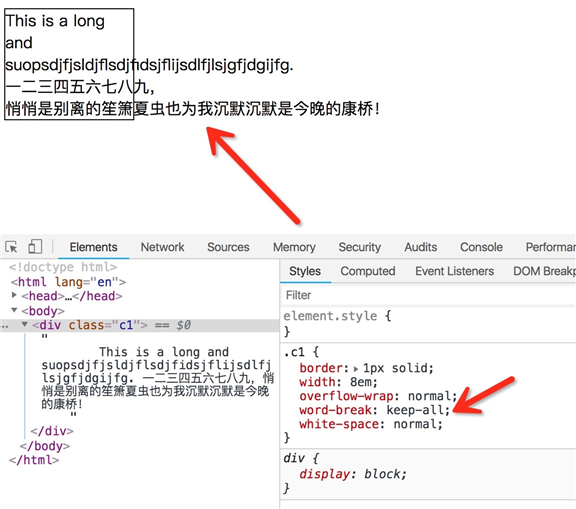Open the Security tab
The image size is (576, 509).
(x=360, y=247)
